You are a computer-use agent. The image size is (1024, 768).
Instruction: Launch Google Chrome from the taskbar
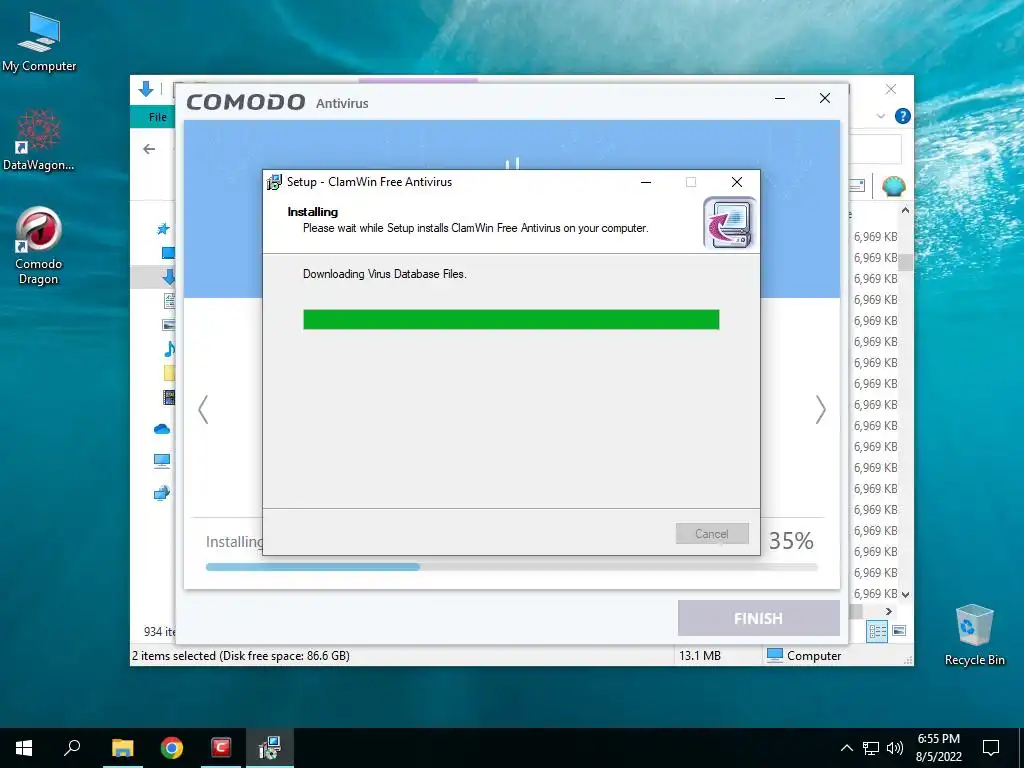click(172, 748)
